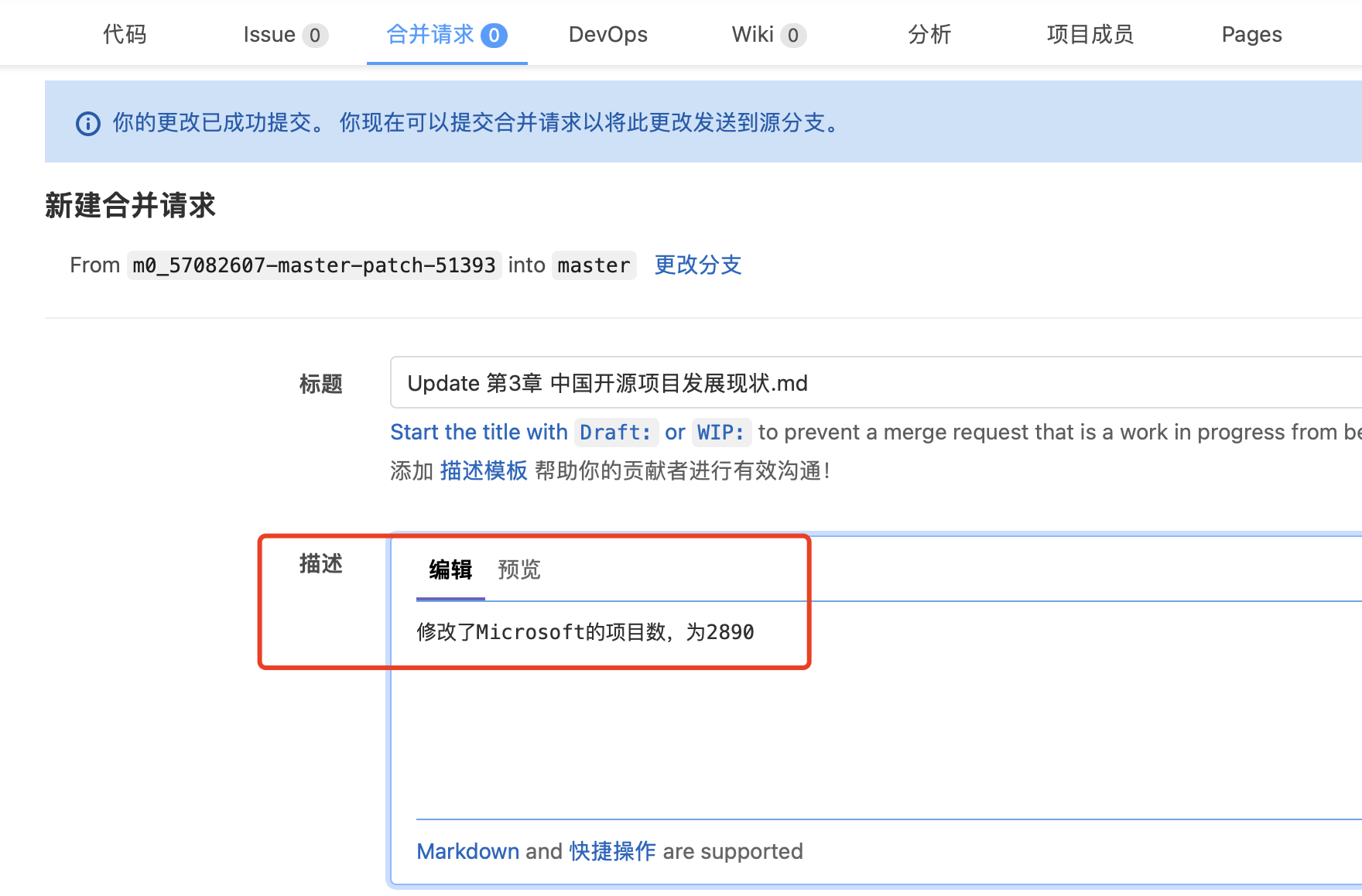Click the Draft: code link
The image size is (1362, 896).
616,432
